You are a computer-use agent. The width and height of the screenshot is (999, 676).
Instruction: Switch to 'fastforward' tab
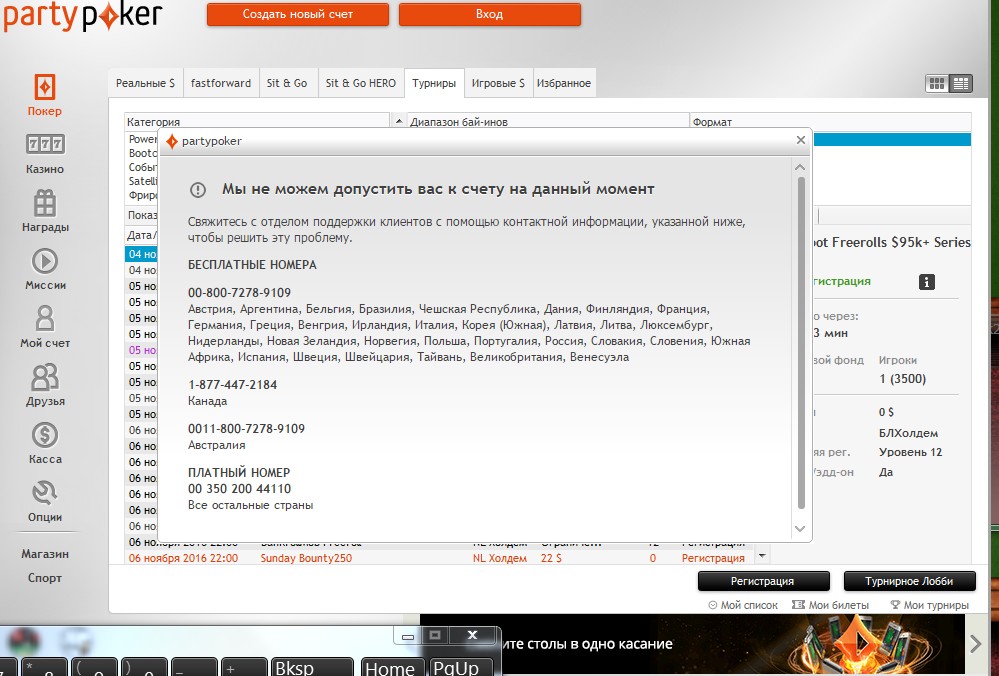coord(221,83)
